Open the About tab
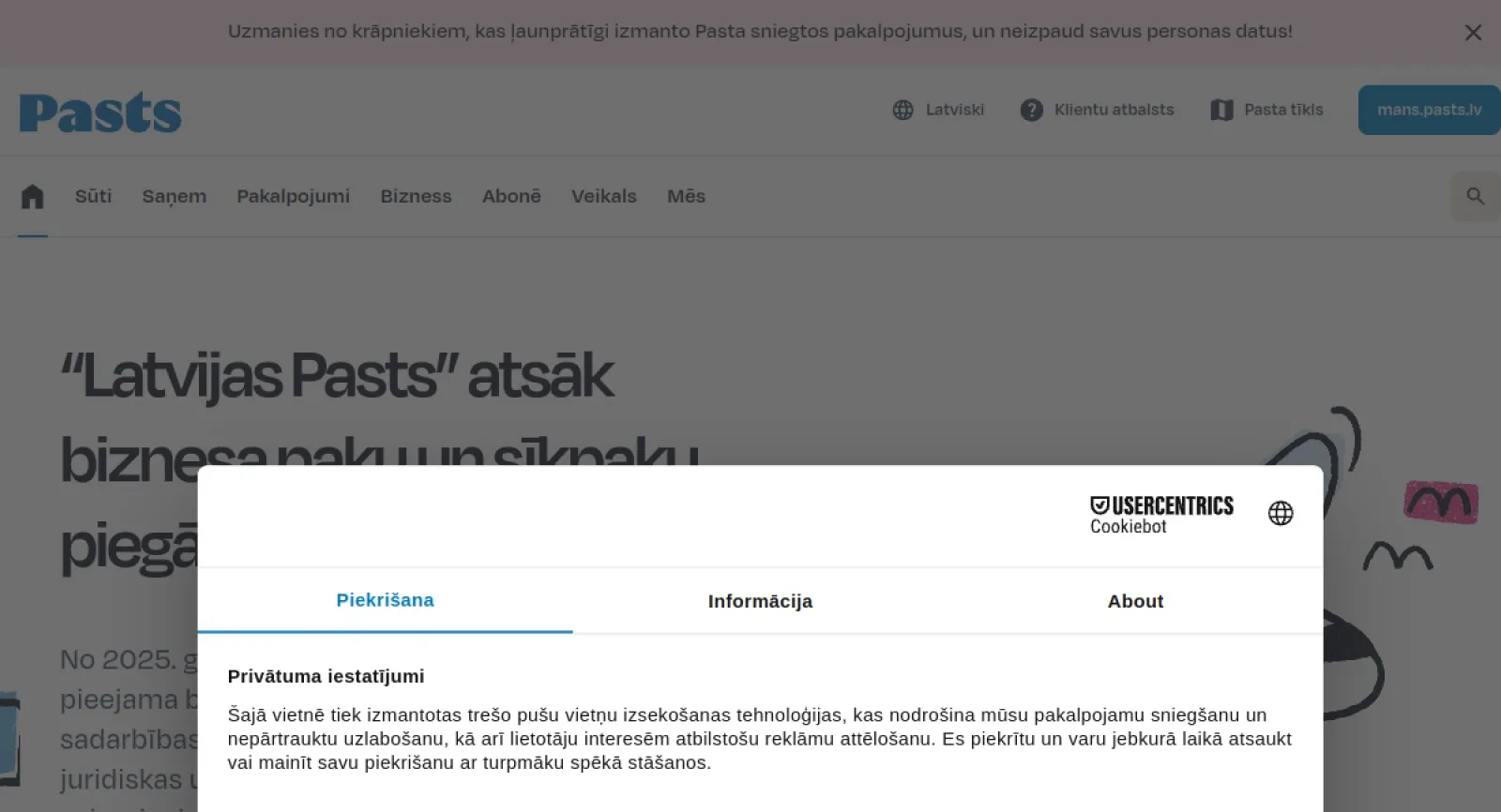The width and height of the screenshot is (1501, 812). point(1135,601)
